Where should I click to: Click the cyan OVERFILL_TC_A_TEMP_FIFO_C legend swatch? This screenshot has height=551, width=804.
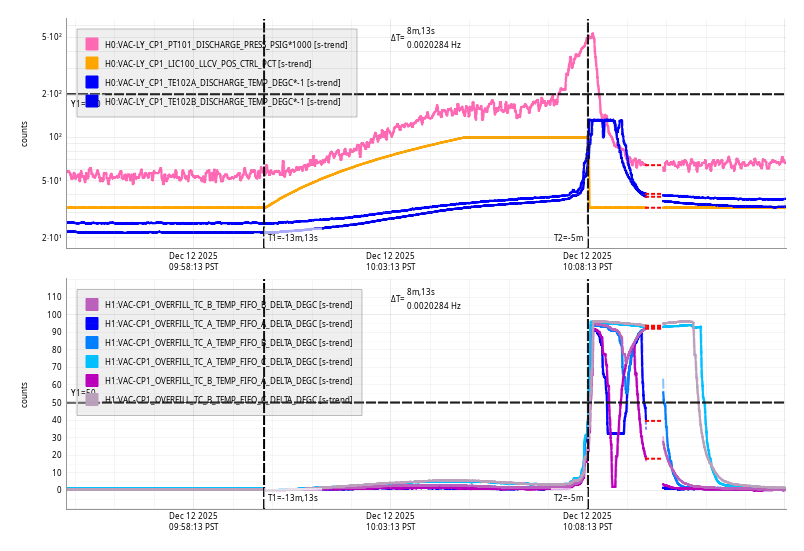coord(92,361)
